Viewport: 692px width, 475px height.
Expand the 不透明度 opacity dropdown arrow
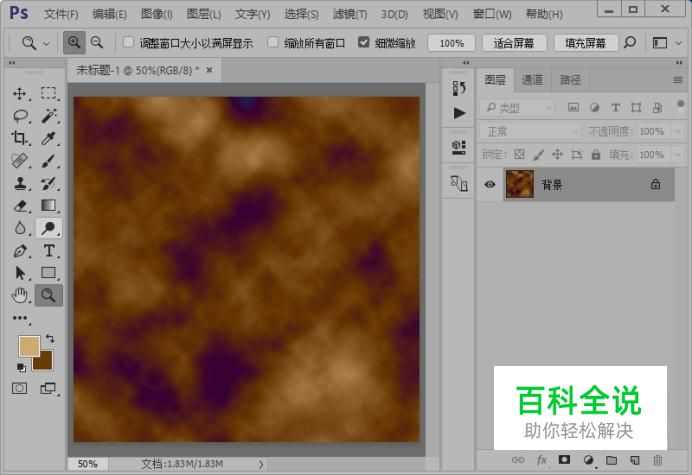(677, 132)
